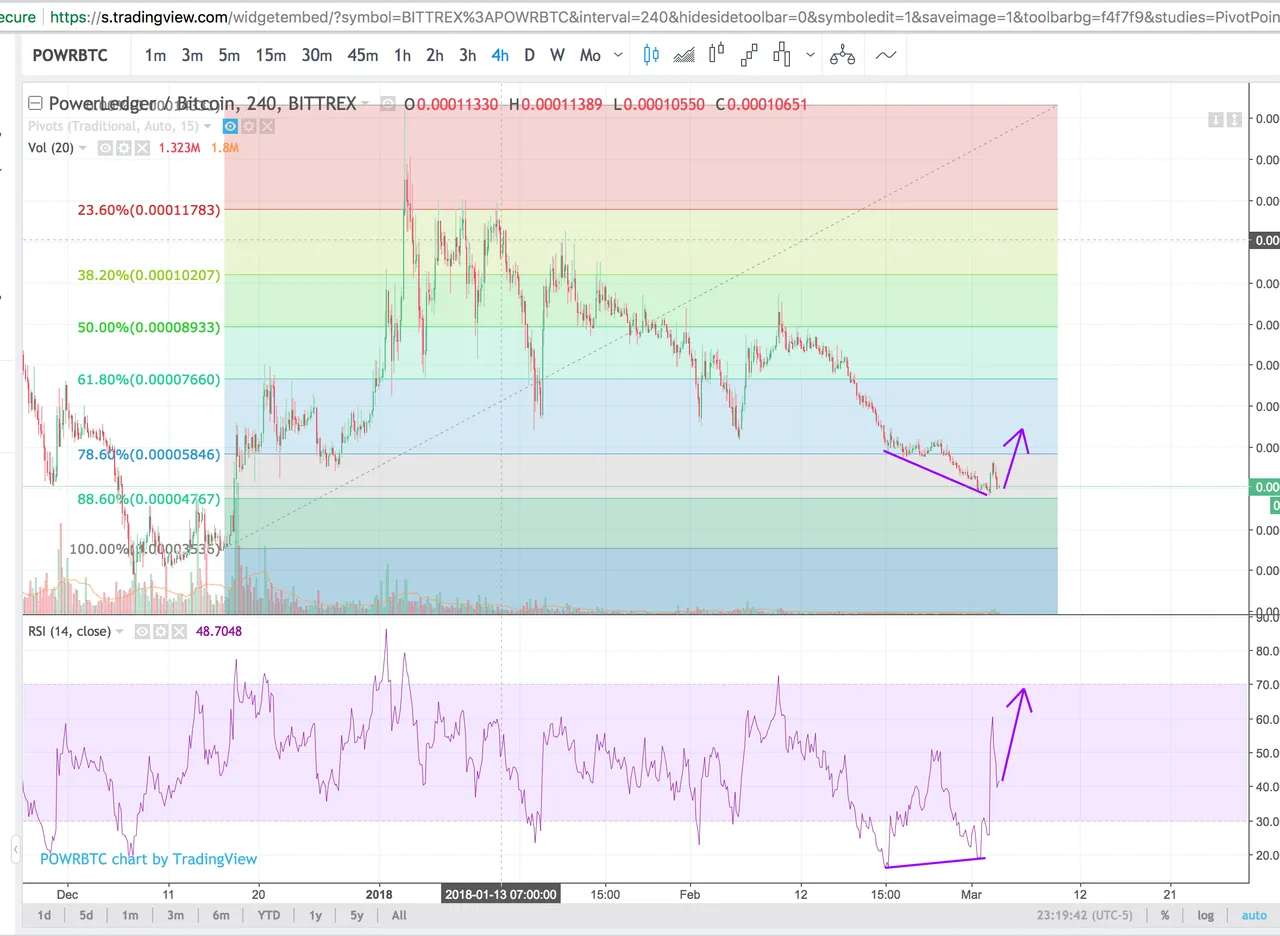Viewport: 1280px width, 936px height.
Task: Open more intervals dropdown after Mo
Action: (618, 56)
